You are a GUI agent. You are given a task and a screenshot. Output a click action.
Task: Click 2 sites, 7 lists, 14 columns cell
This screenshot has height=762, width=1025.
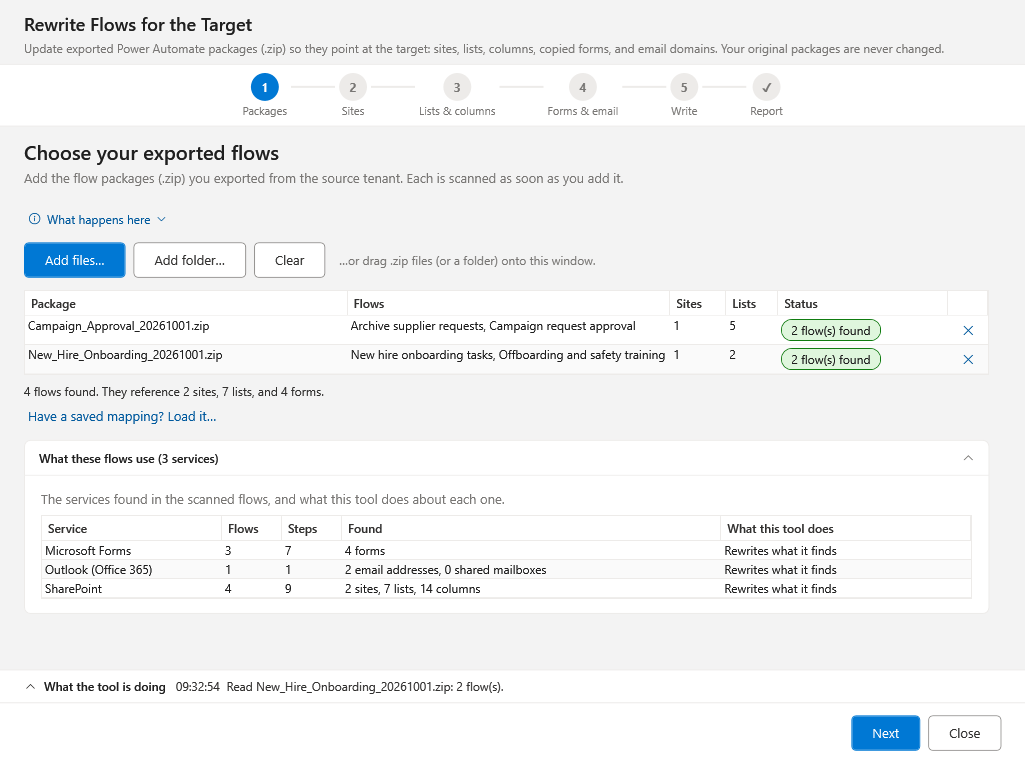(x=412, y=588)
